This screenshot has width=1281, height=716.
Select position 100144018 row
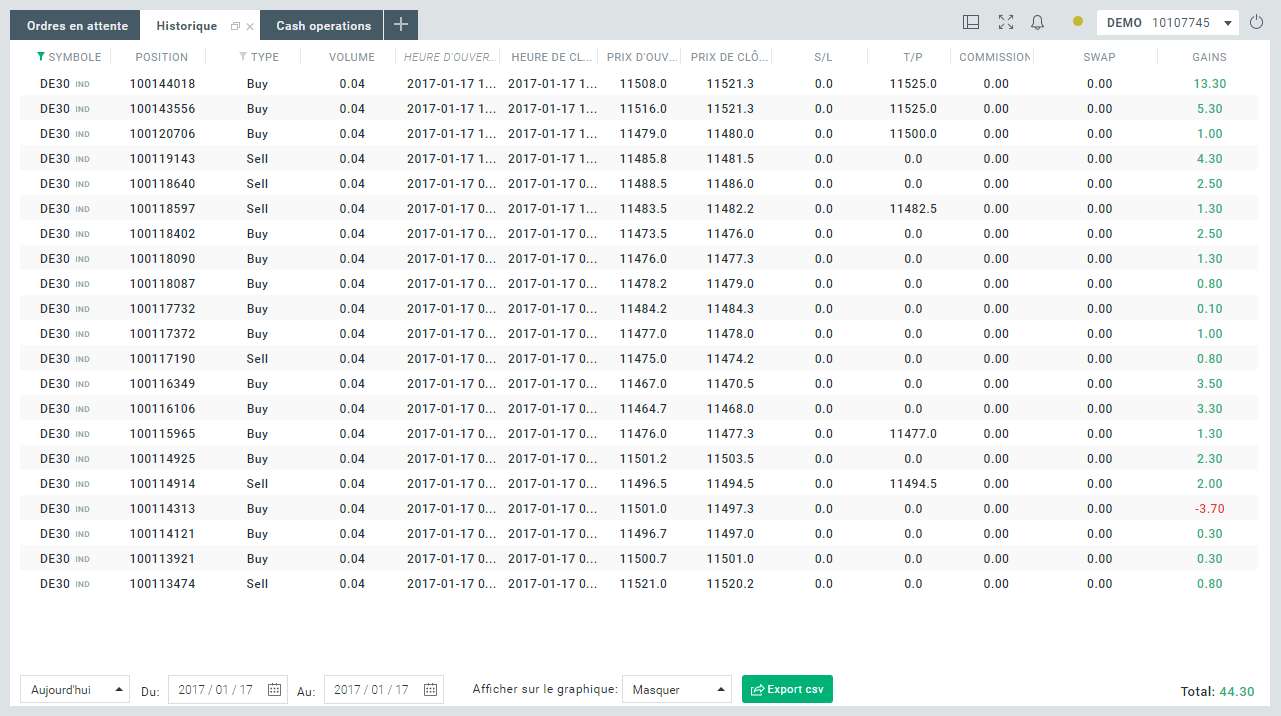638,84
